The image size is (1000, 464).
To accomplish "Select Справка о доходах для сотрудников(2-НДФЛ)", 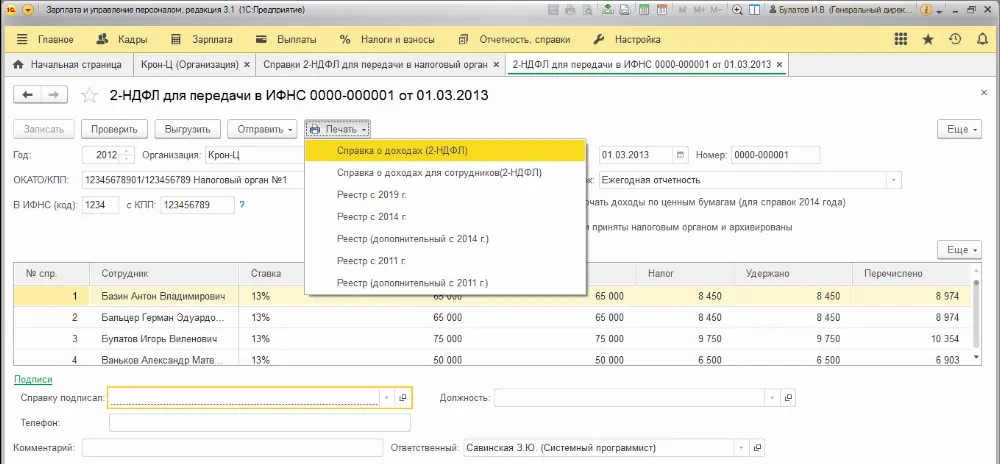I will pos(445,172).
